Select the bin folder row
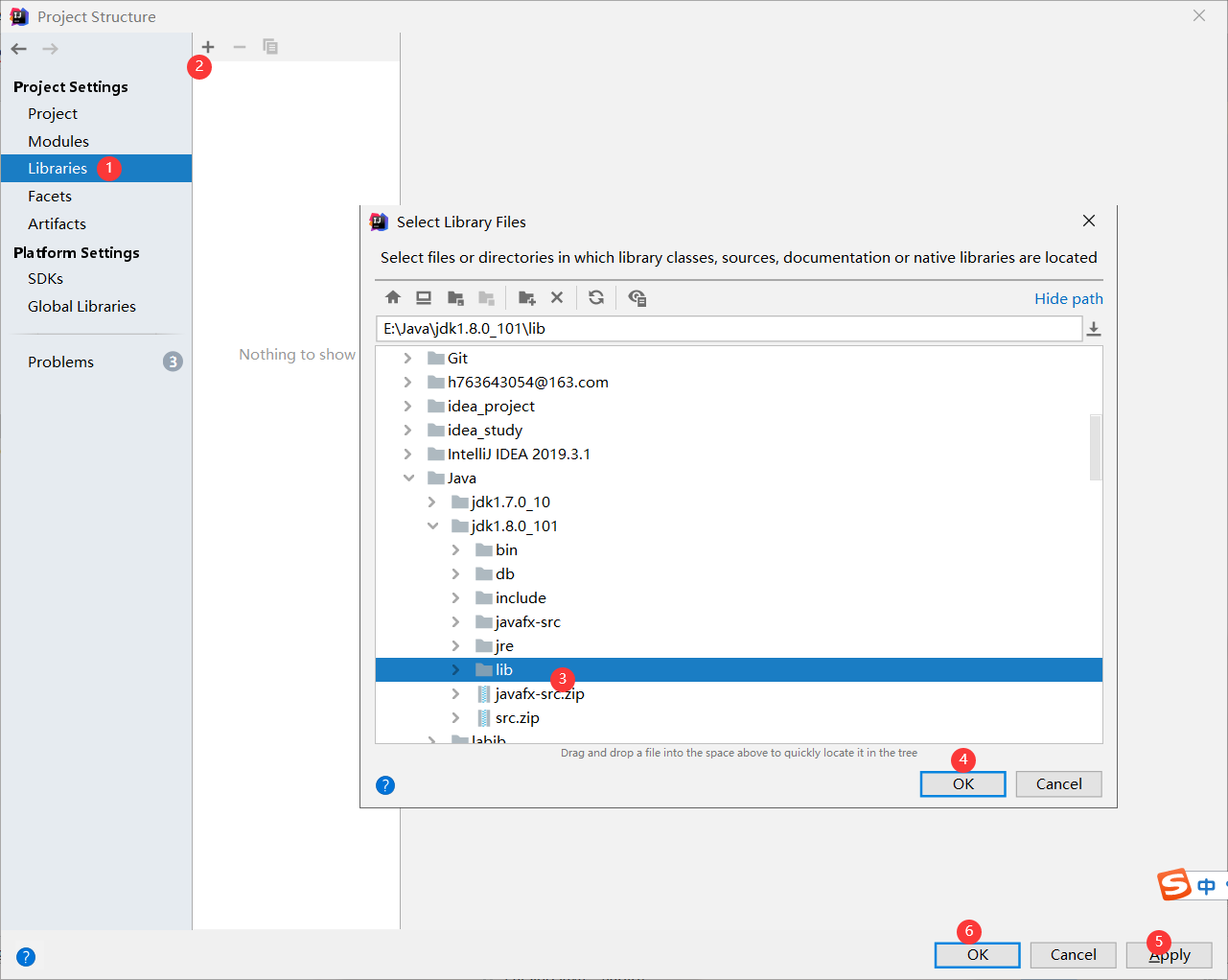The width and height of the screenshot is (1228, 980). point(739,549)
